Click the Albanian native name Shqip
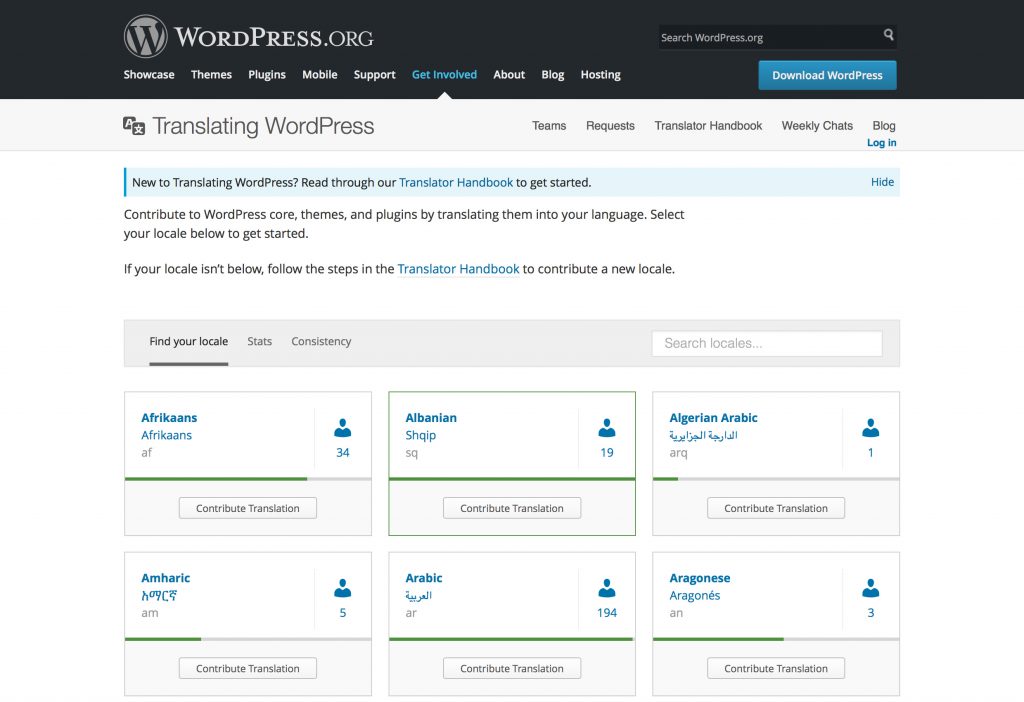1024x702 pixels. point(421,435)
